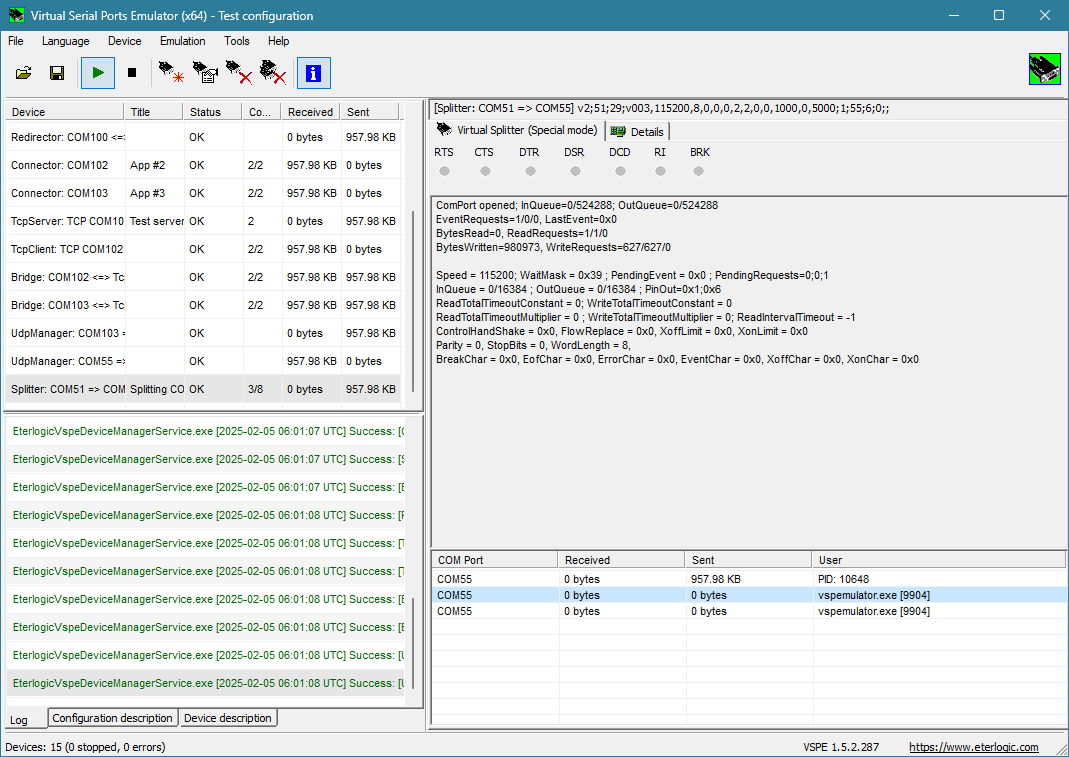Open the Device description tab
The width and height of the screenshot is (1069, 757).
tap(228, 718)
